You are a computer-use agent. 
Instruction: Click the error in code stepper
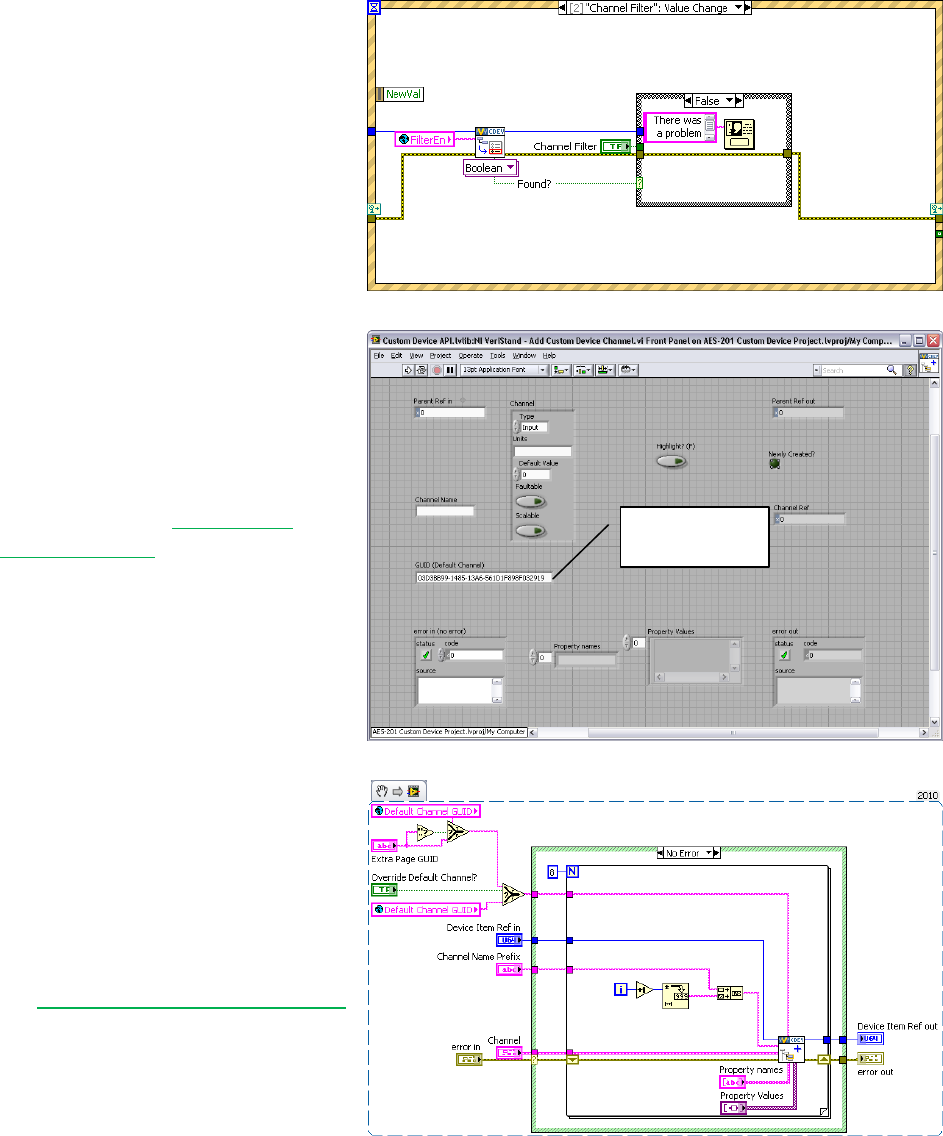tap(441, 655)
